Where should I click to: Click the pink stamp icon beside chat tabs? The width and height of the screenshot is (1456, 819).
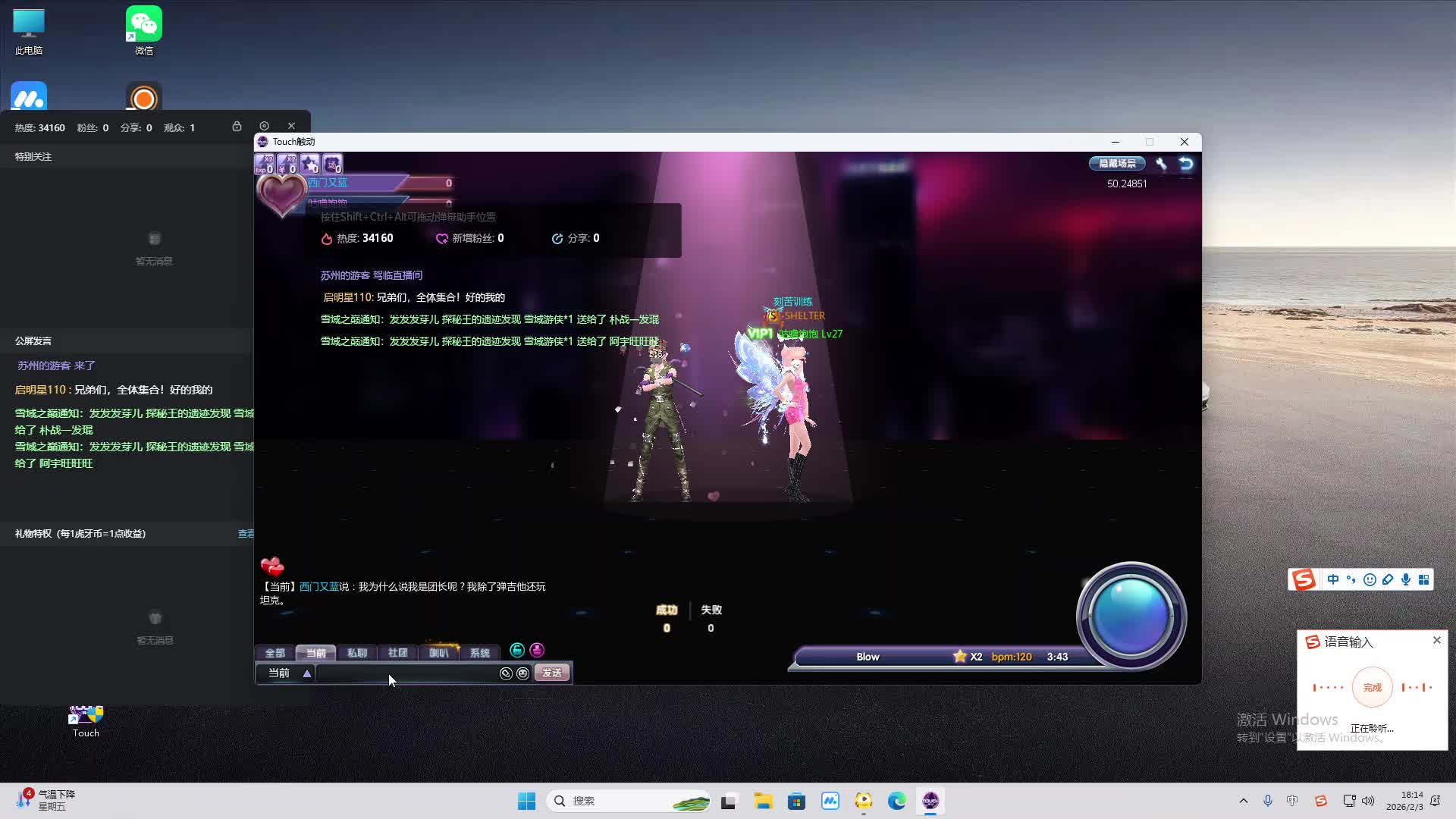537,650
